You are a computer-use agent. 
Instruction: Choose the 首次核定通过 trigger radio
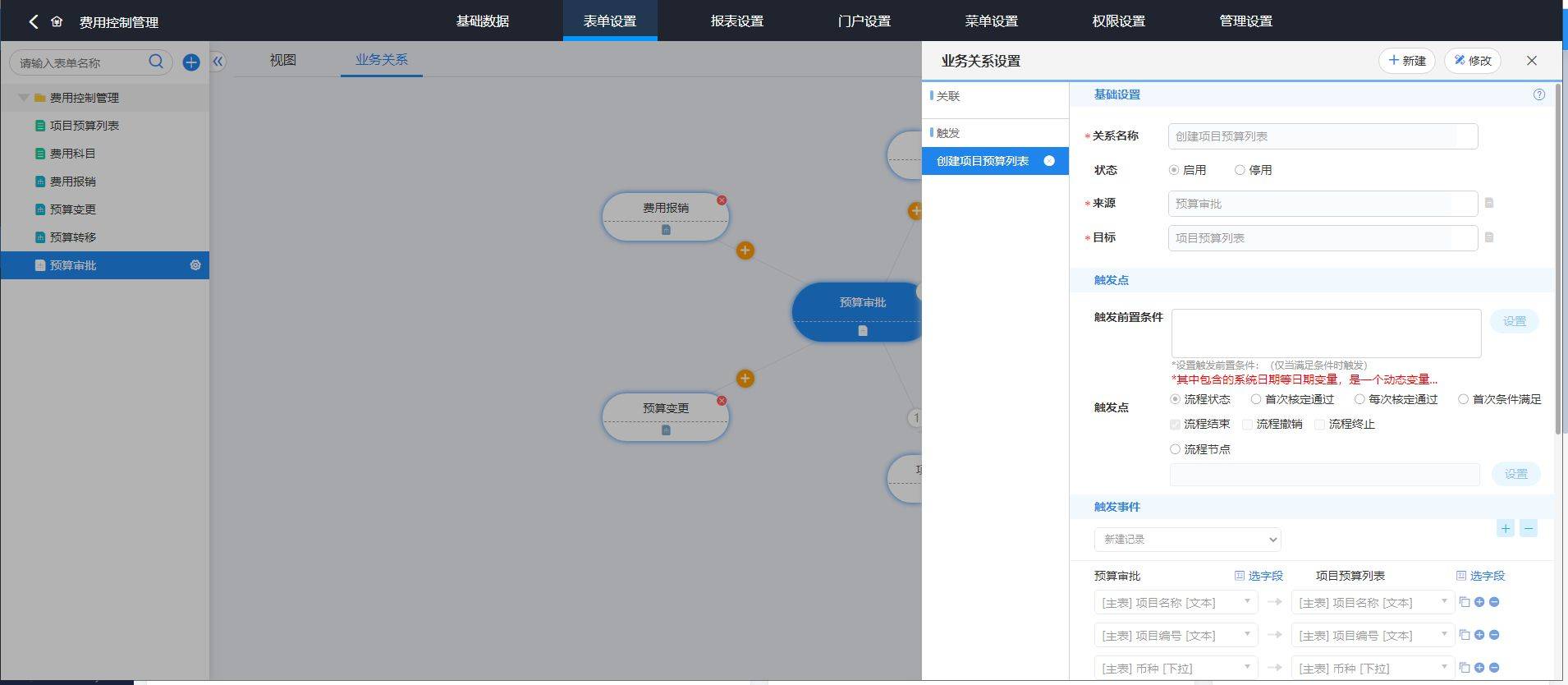[1256, 399]
